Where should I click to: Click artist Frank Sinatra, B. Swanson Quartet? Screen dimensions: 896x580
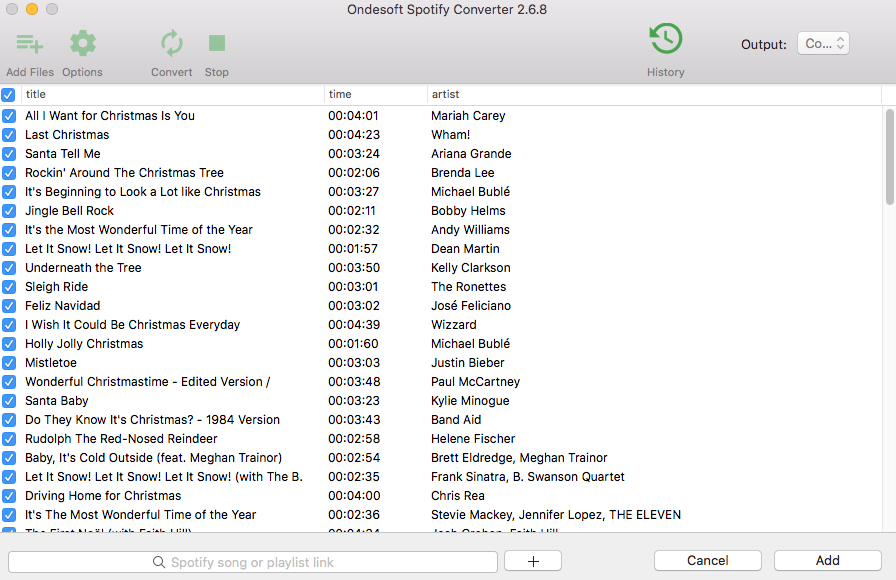pyautogui.click(x=527, y=477)
